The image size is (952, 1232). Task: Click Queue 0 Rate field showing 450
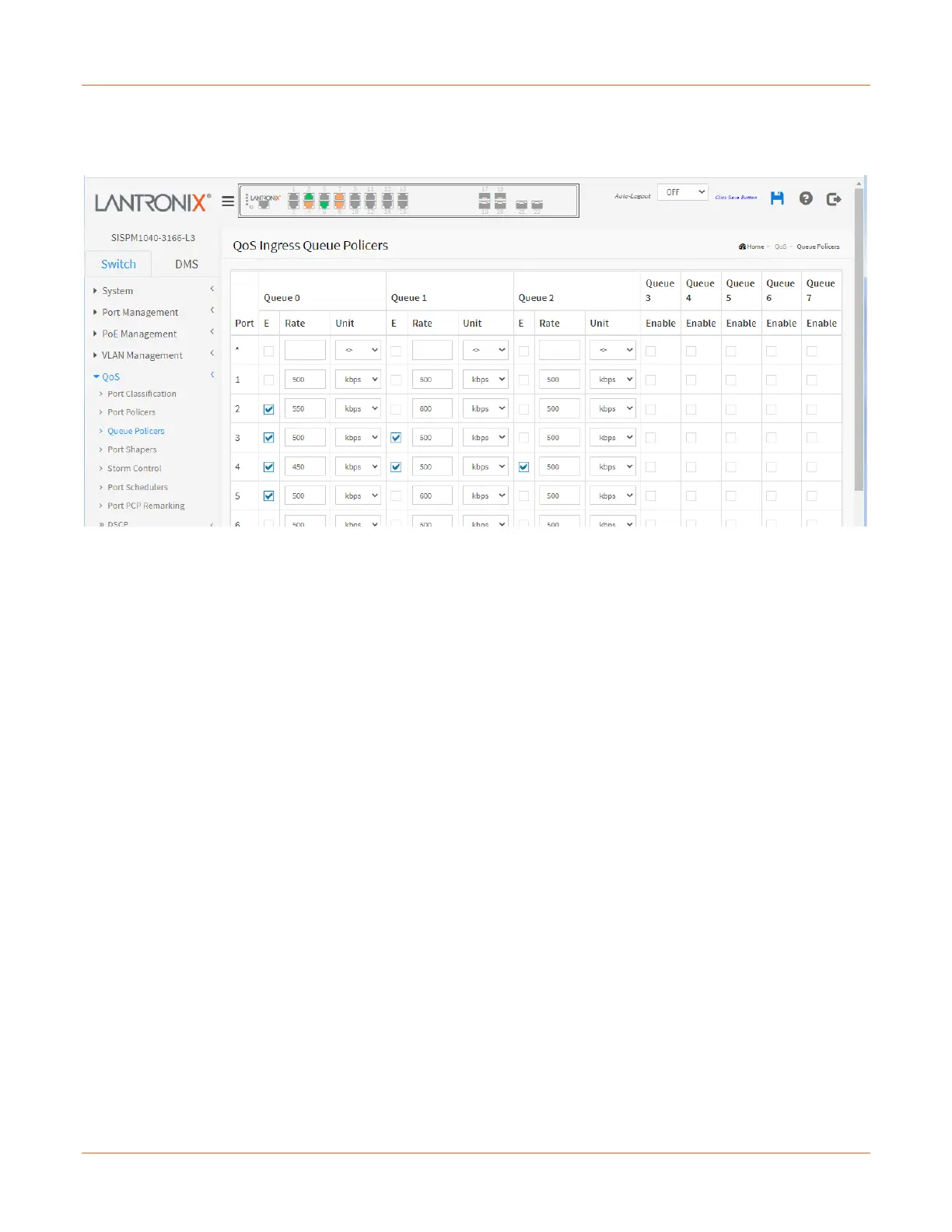(305, 467)
